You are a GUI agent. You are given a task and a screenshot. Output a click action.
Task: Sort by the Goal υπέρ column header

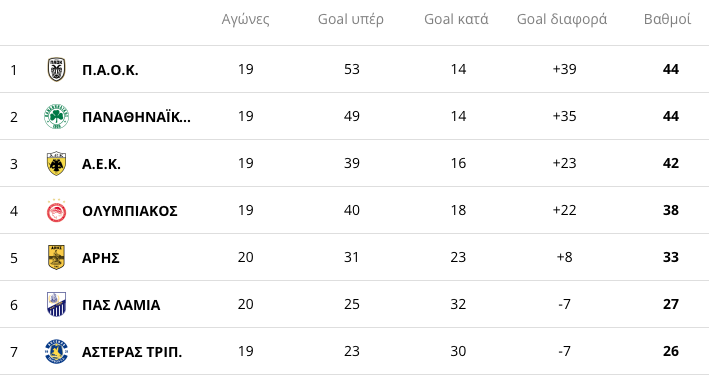pos(351,19)
